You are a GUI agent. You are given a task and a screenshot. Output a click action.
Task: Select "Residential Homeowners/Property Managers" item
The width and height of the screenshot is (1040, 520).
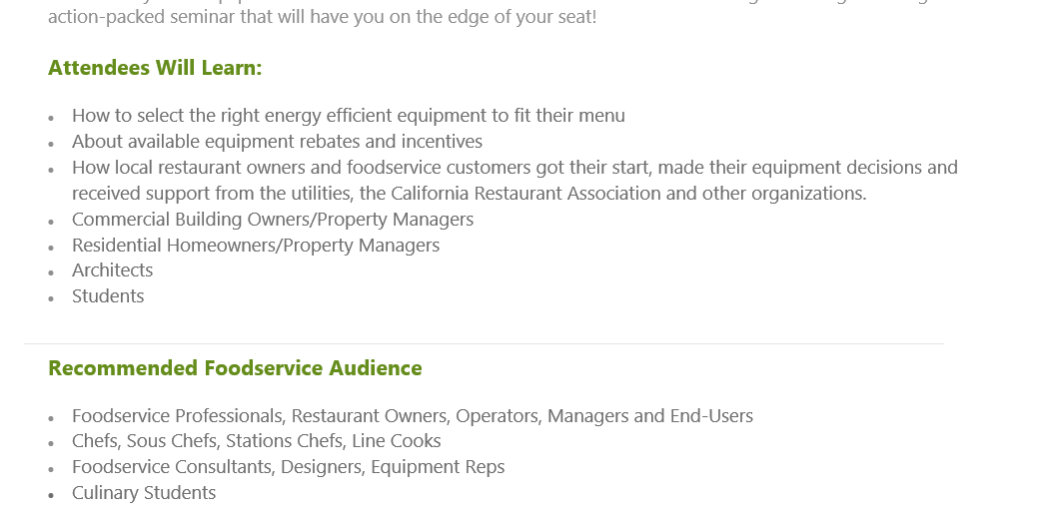(x=255, y=246)
